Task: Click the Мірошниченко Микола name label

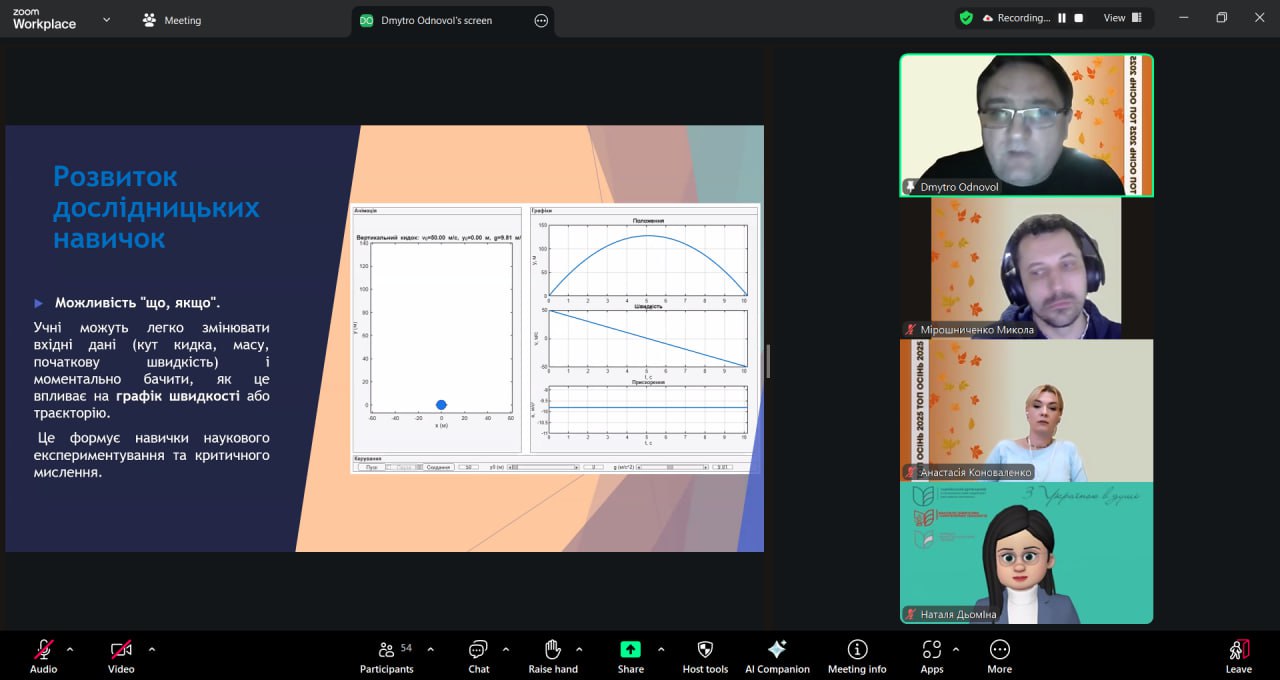Action: coord(977,330)
